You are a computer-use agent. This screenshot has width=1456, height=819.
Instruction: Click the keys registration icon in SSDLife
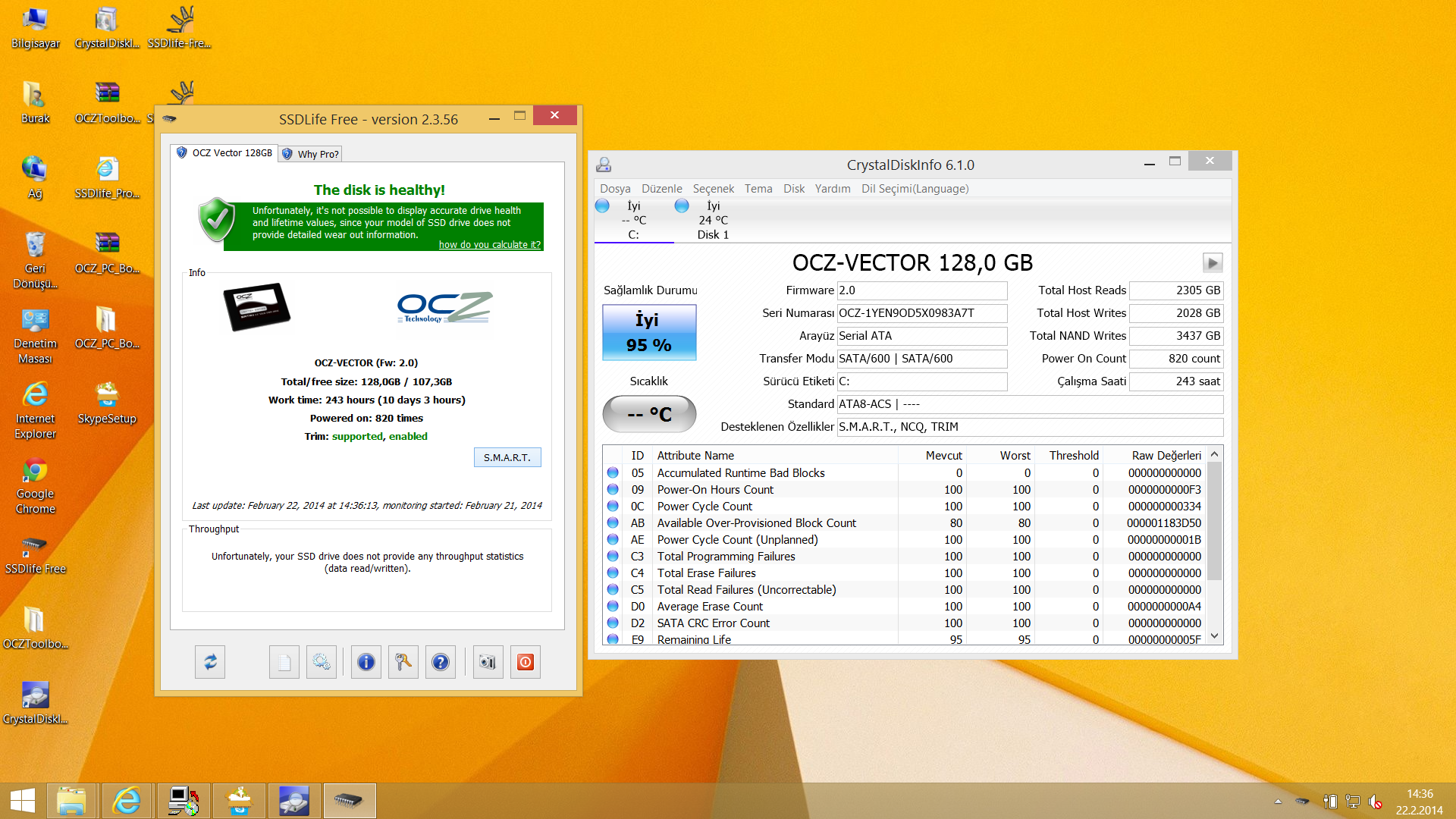point(403,662)
